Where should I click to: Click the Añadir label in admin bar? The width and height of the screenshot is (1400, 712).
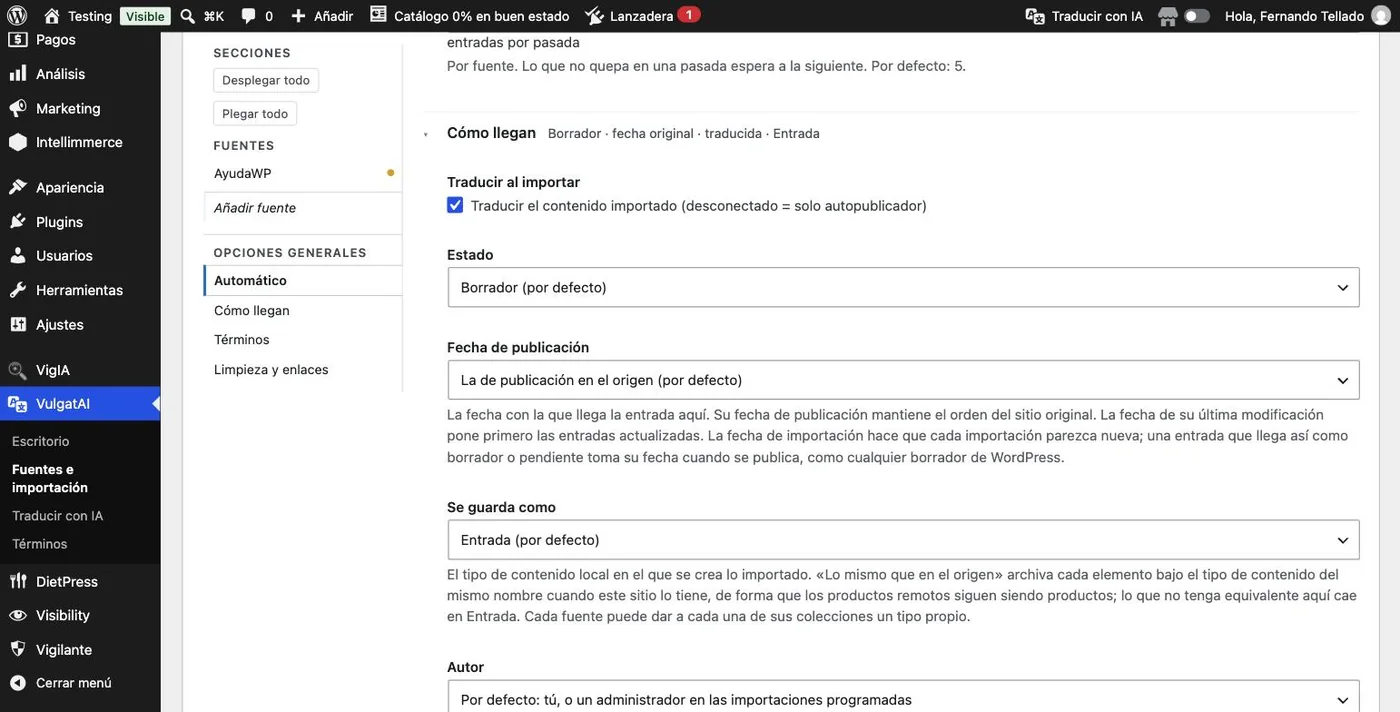(x=332, y=16)
